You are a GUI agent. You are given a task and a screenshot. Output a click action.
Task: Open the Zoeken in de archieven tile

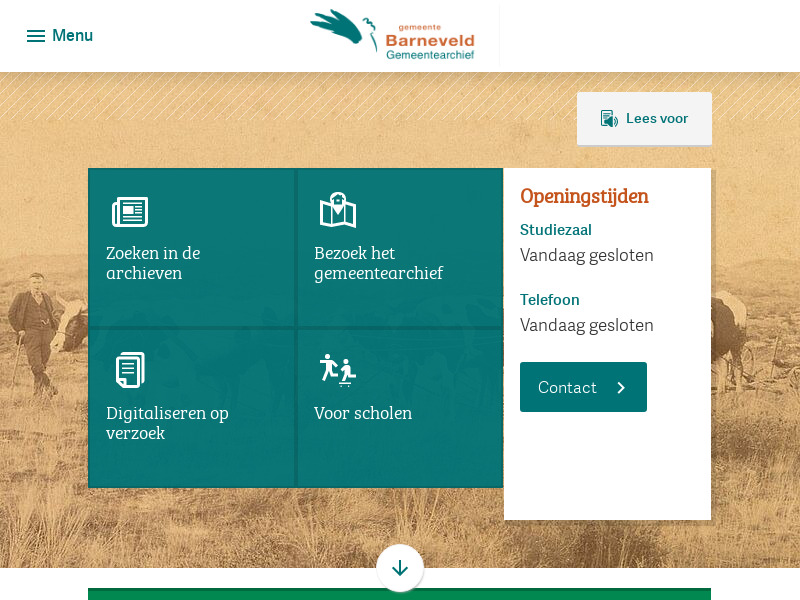click(191, 248)
